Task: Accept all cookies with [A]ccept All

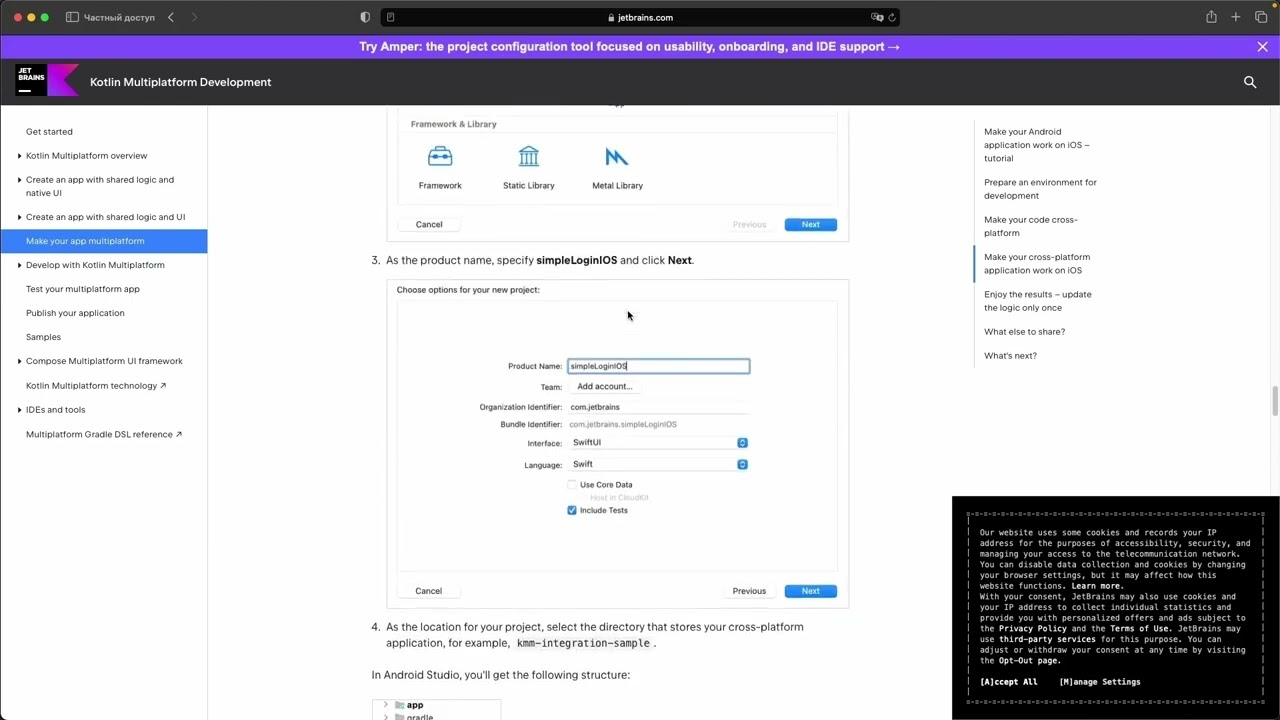Action: [x=1008, y=682]
